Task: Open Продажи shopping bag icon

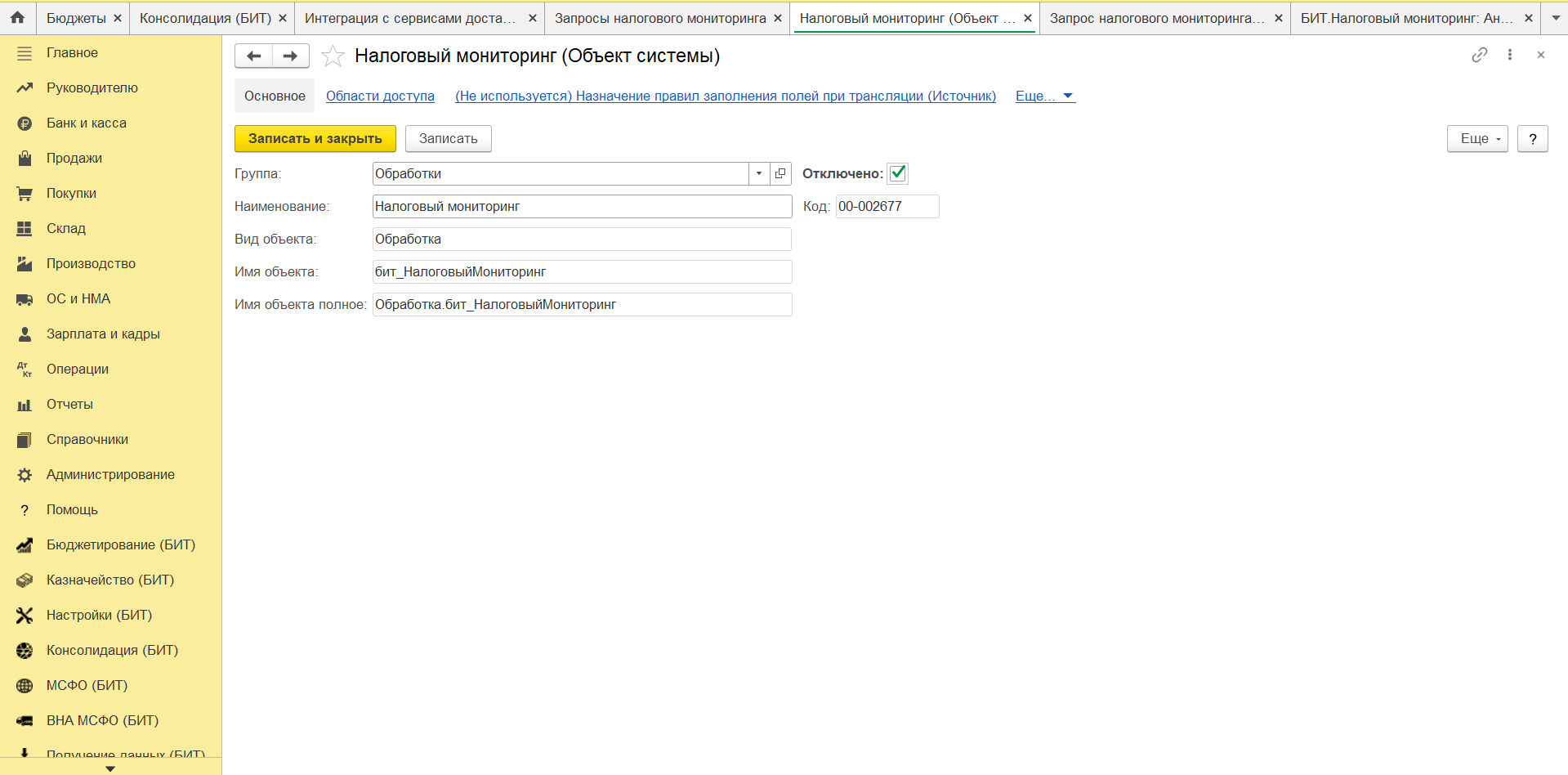Action: tap(25, 159)
